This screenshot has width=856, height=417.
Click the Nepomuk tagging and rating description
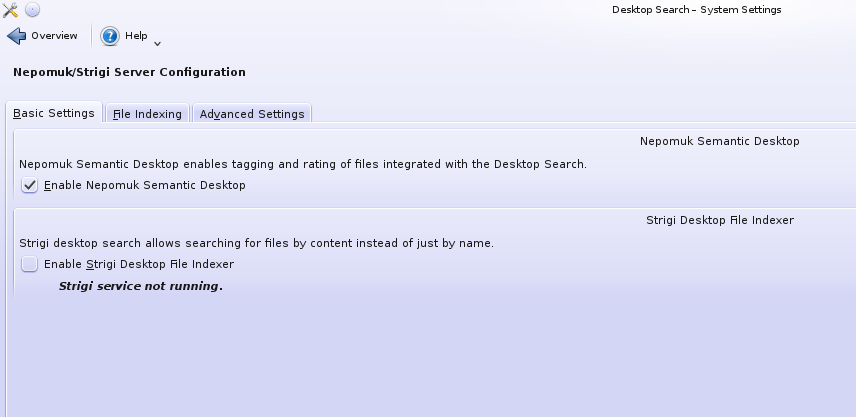pyautogui.click(x=302, y=164)
